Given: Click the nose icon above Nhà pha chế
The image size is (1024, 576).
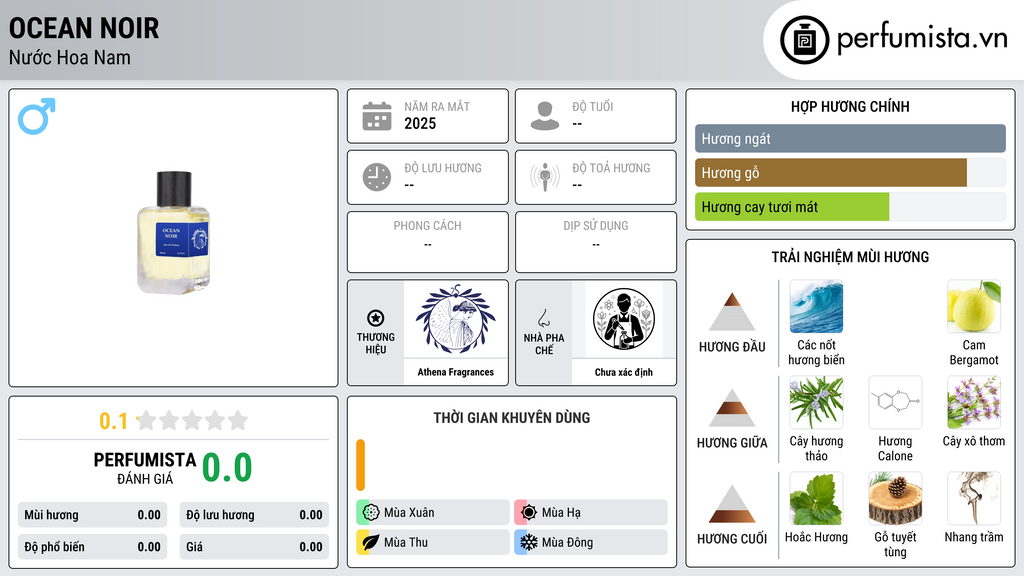Looking at the screenshot, I should pyautogui.click(x=543, y=318).
